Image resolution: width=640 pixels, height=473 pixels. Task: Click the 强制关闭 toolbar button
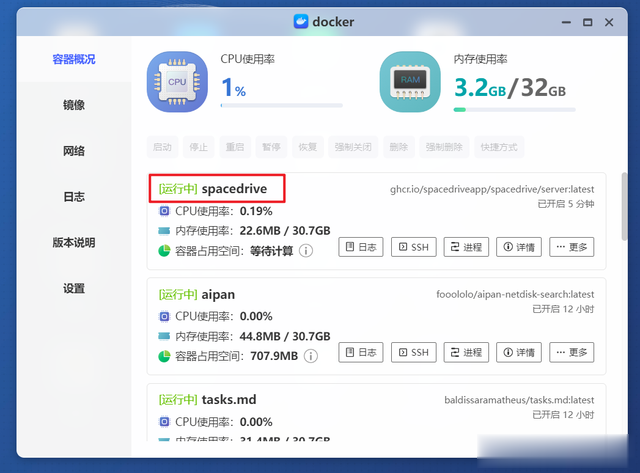tap(353, 147)
